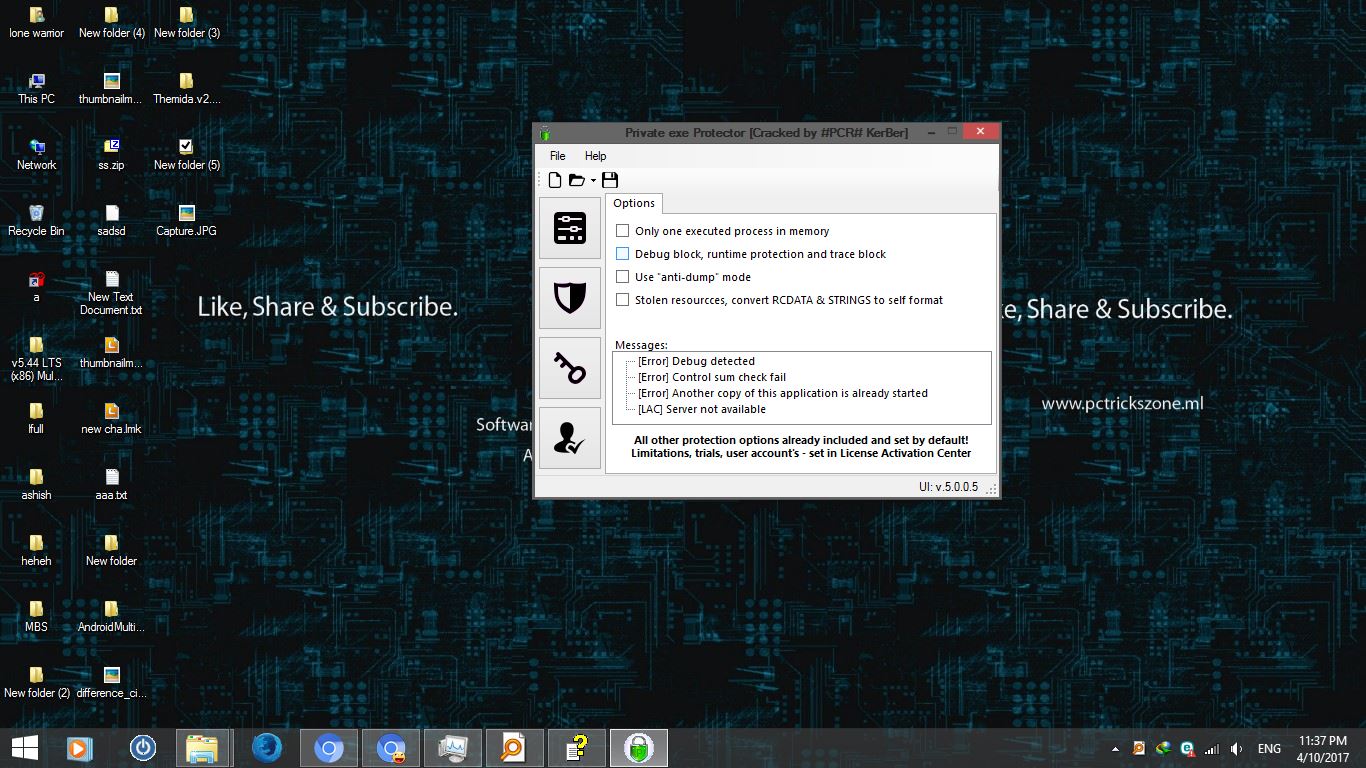Viewport: 1366px width, 768px height.
Task: Select the "New folder (5)" desktop icon
Action: click(186, 155)
